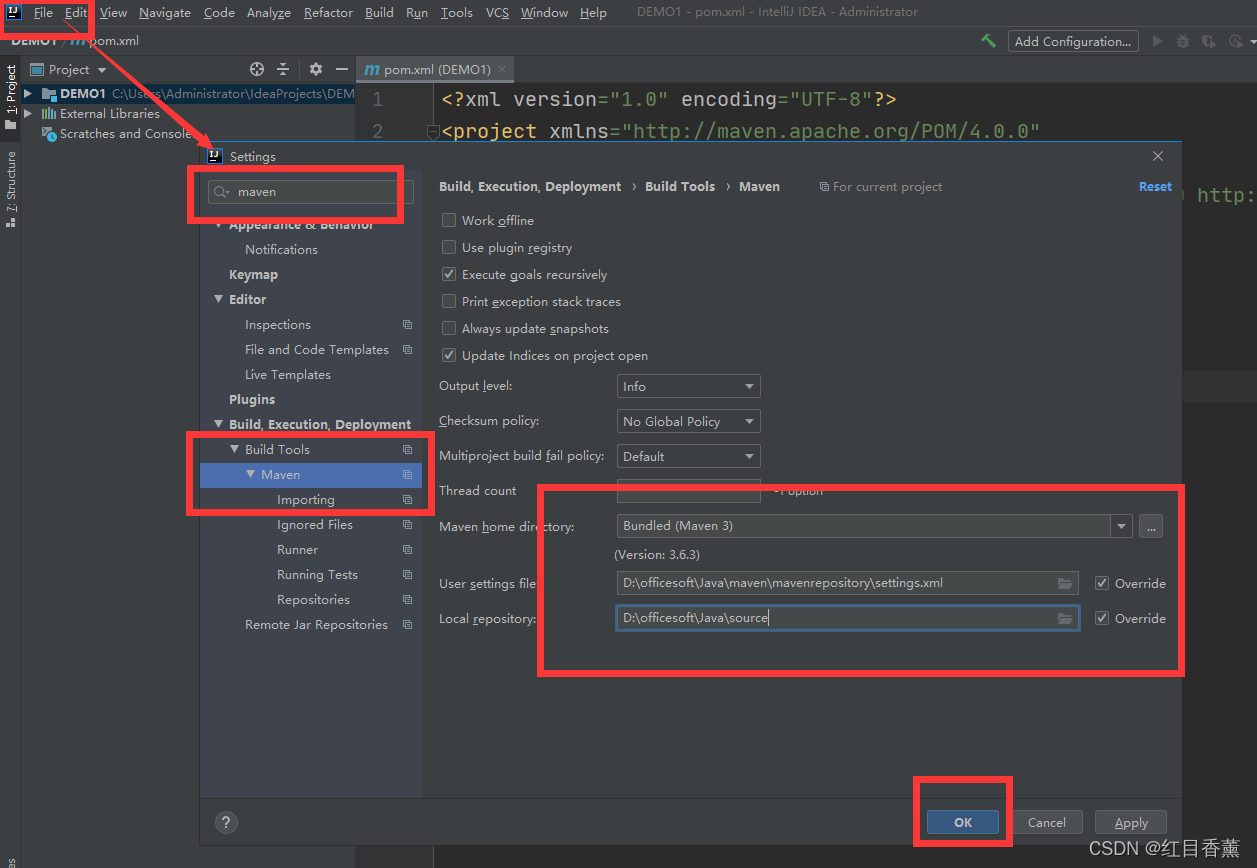Click project-level icon beside Remote Jar Repositories
Image resolution: width=1257 pixels, height=868 pixels.
pos(407,625)
